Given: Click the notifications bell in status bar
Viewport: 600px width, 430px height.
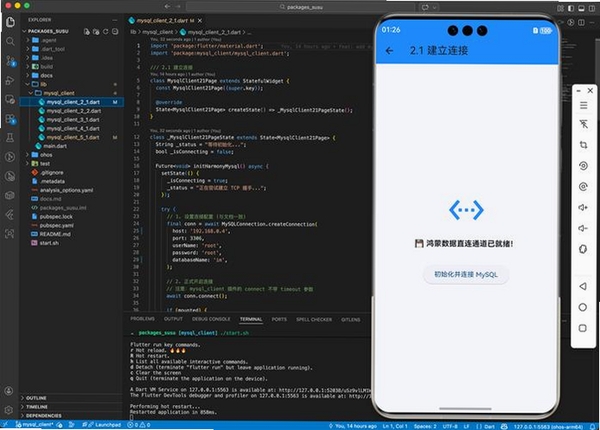Looking at the screenshot, I should (592, 426).
